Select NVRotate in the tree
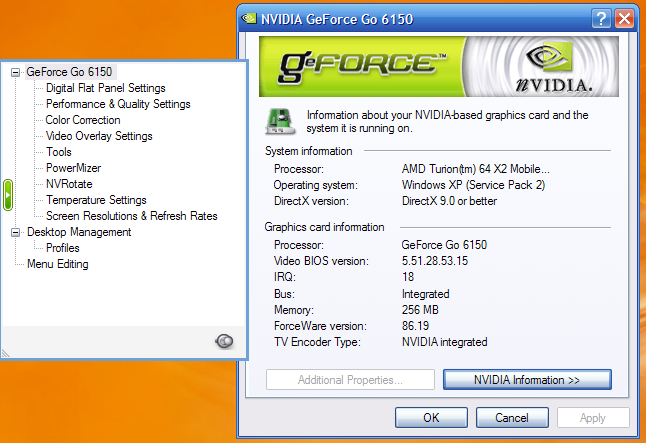The image size is (646, 443). (69, 184)
